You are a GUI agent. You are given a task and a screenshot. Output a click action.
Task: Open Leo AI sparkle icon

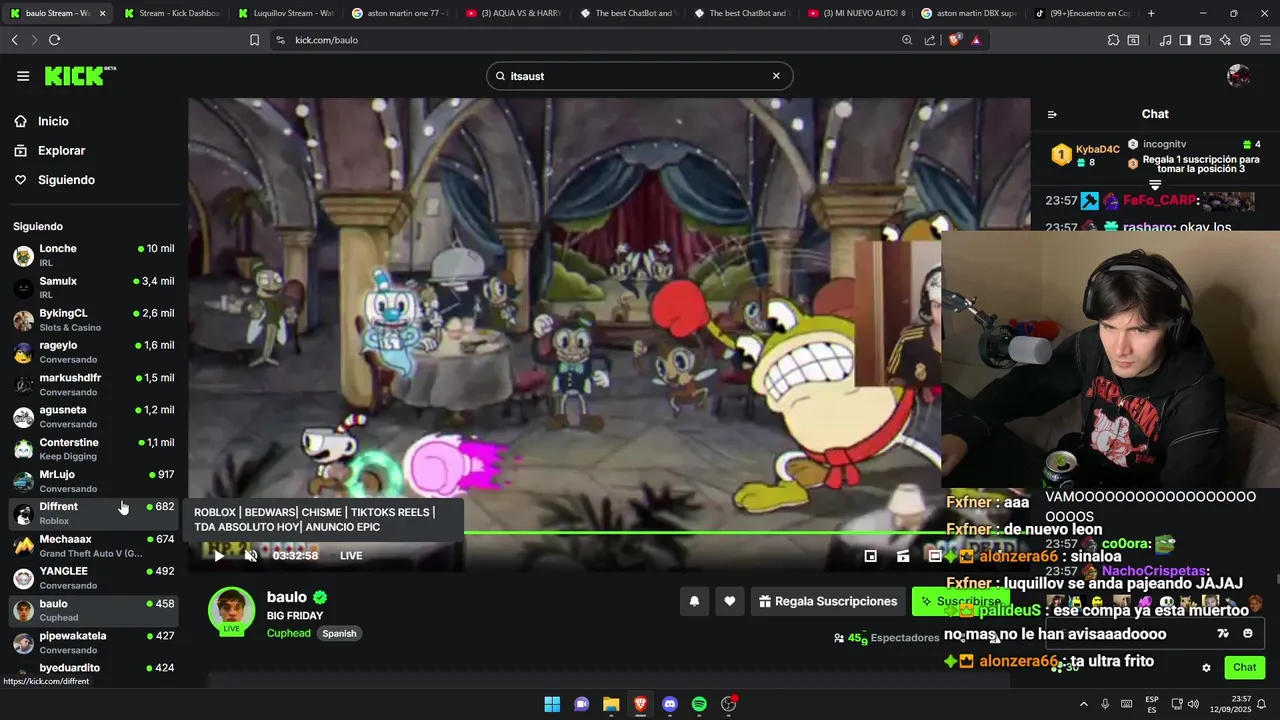1225,40
